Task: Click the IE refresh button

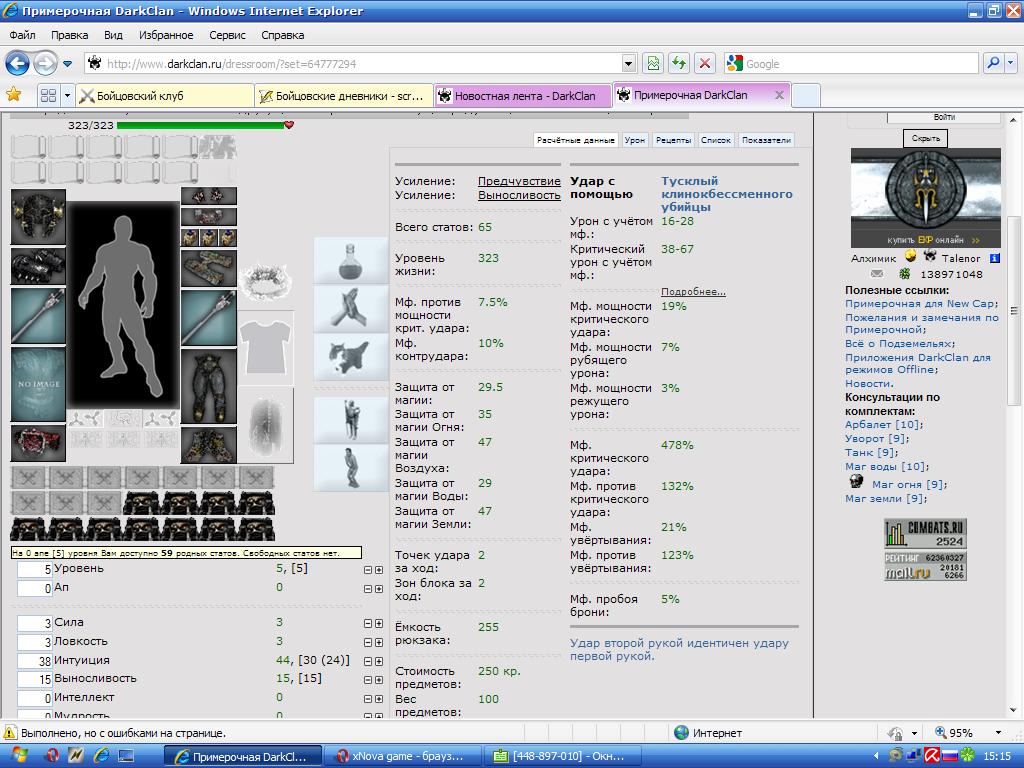Action: (679, 63)
